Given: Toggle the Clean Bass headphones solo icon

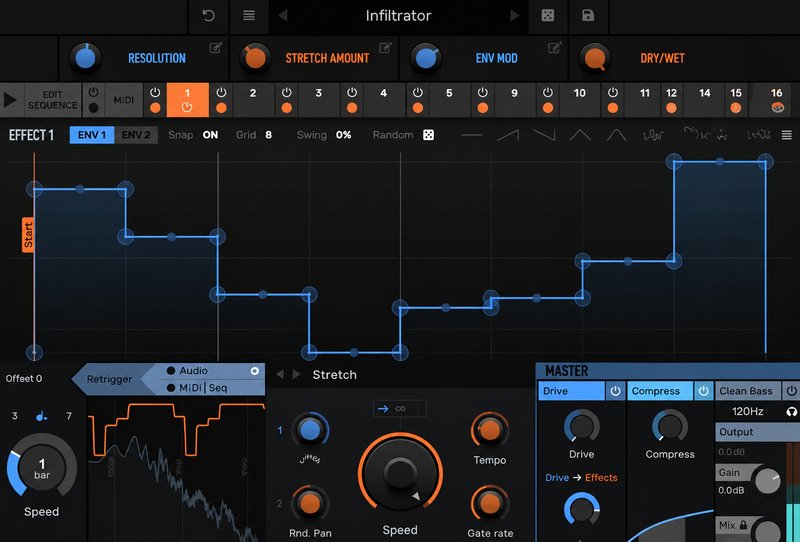Looking at the screenshot, I should [x=791, y=411].
